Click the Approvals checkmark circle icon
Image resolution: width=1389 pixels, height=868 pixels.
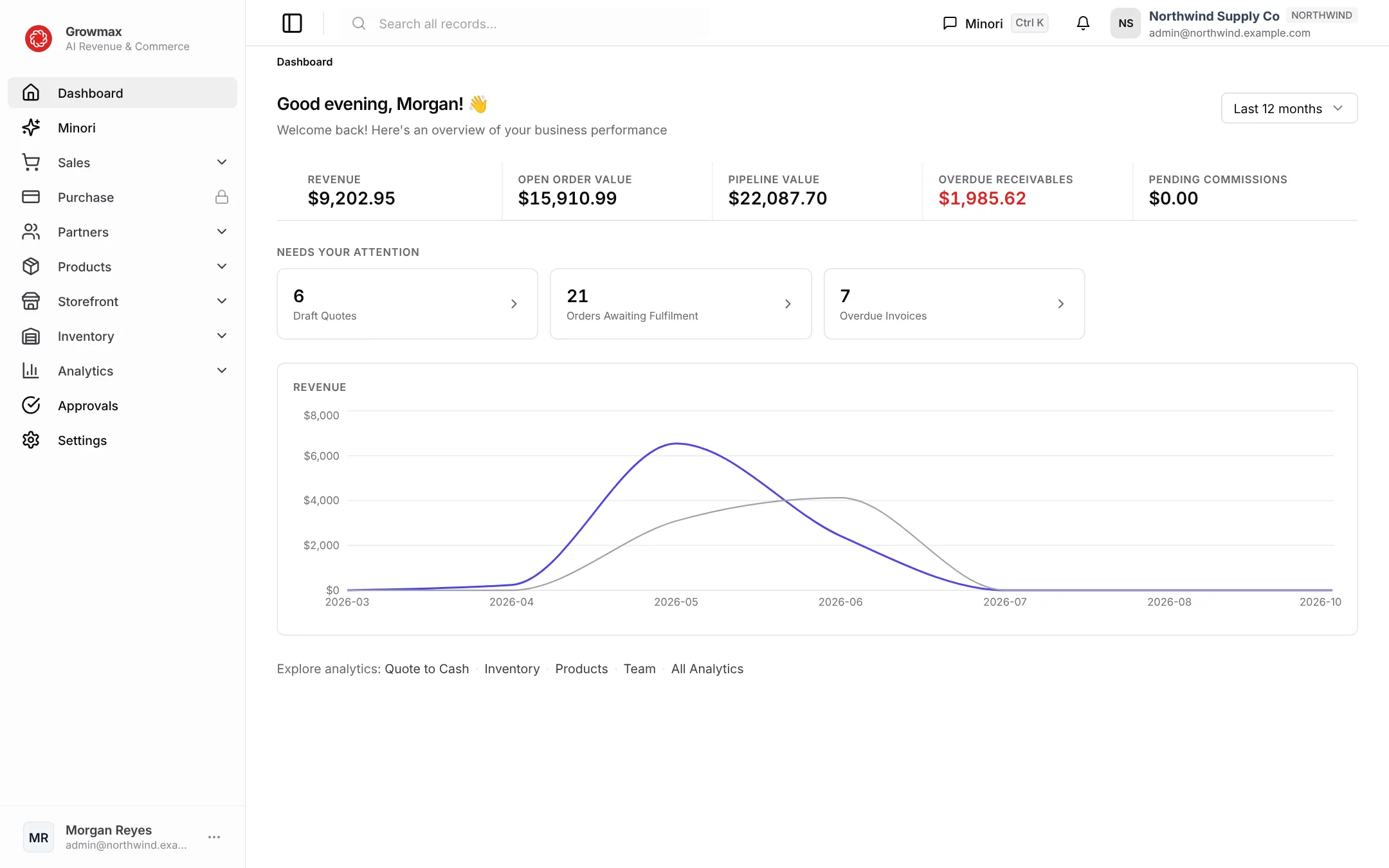(31, 405)
